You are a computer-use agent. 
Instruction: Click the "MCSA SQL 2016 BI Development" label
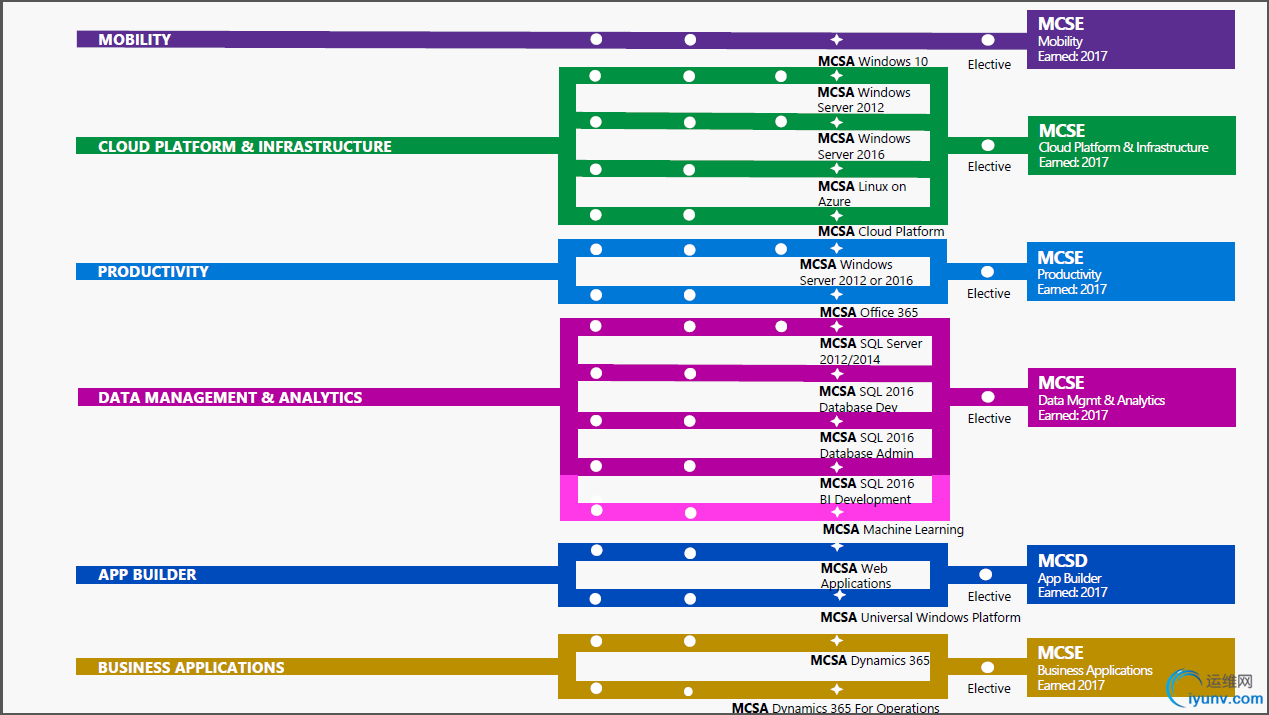(867, 491)
